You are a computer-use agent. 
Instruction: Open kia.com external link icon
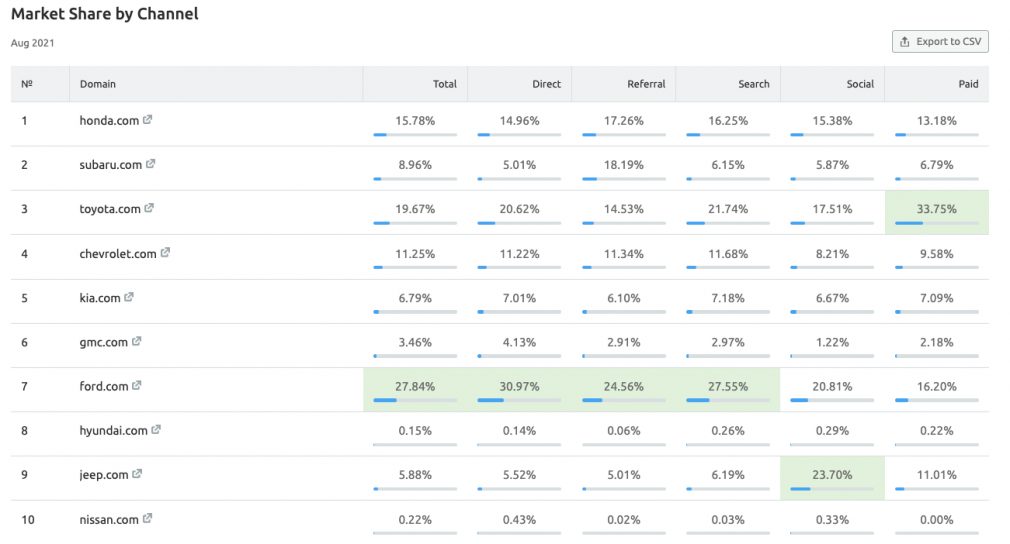[x=129, y=297]
